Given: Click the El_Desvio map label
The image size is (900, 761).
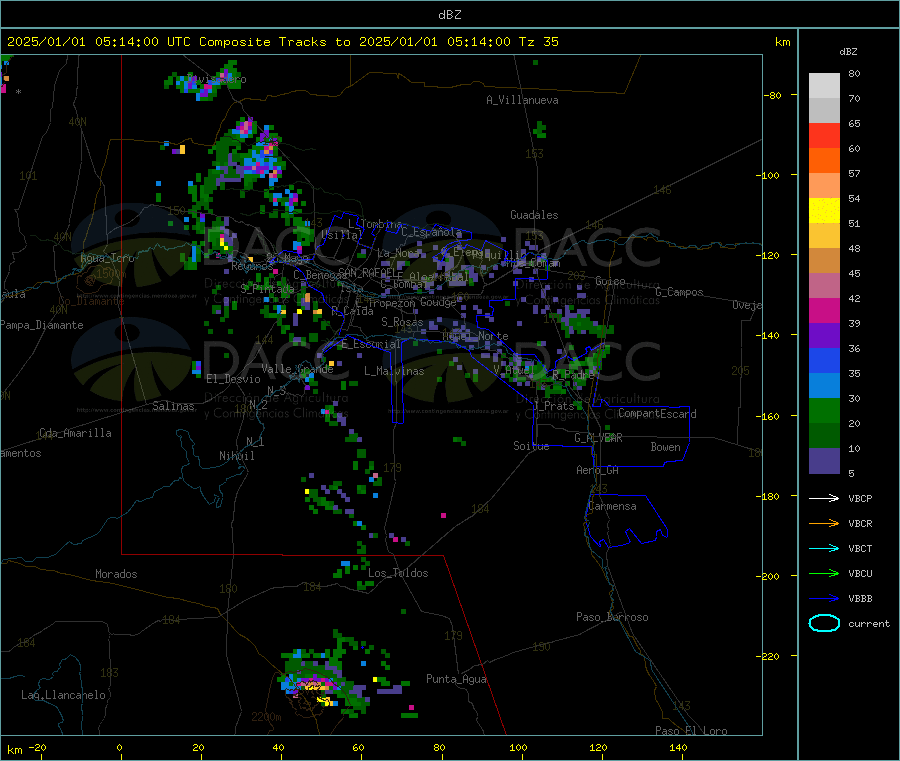Looking at the screenshot, I should (233, 379).
